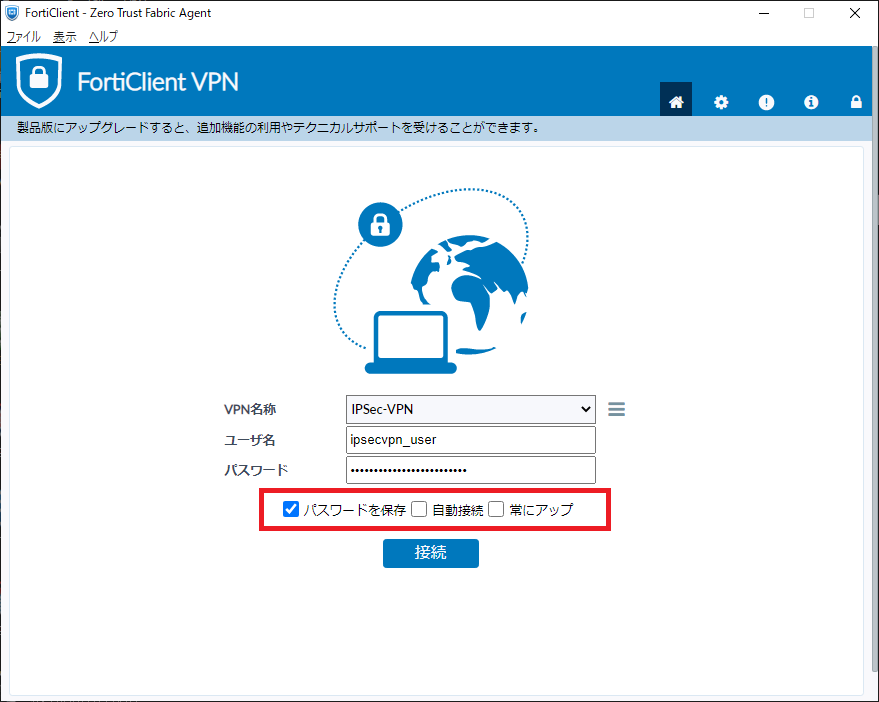Open the ヘルプ menu

[x=103, y=36]
